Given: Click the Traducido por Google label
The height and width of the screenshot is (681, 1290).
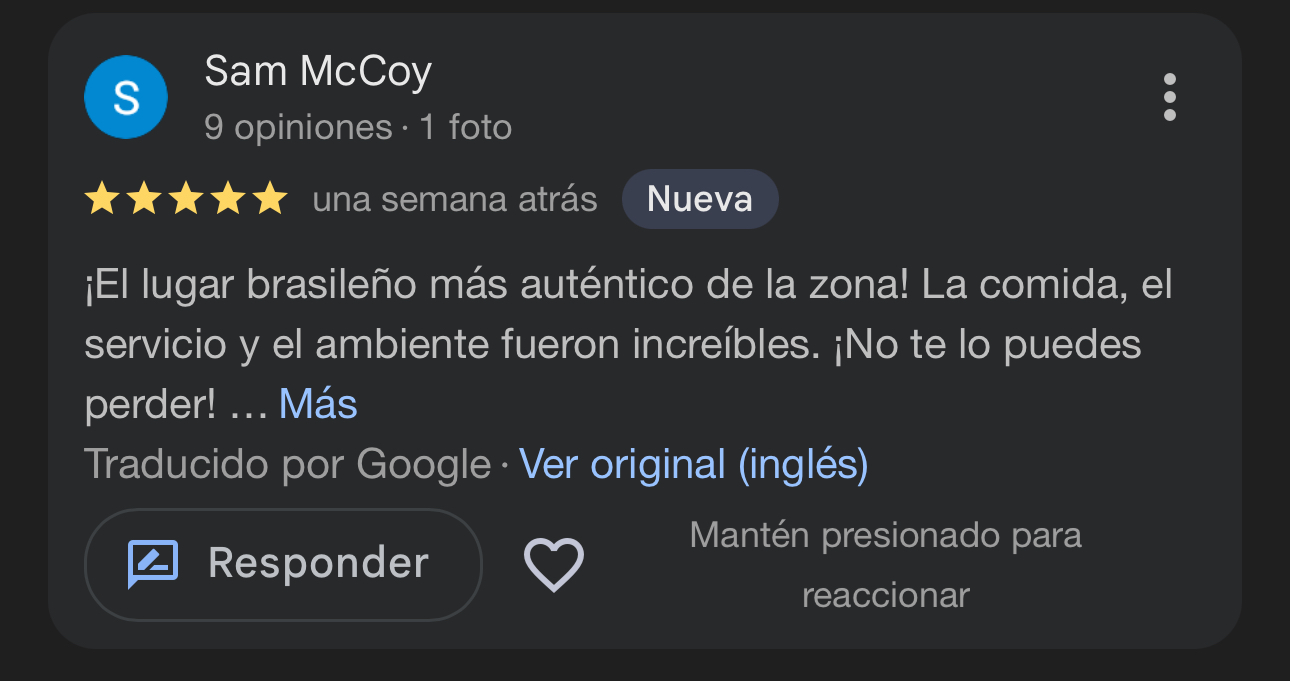Looking at the screenshot, I should (x=288, y=465).
